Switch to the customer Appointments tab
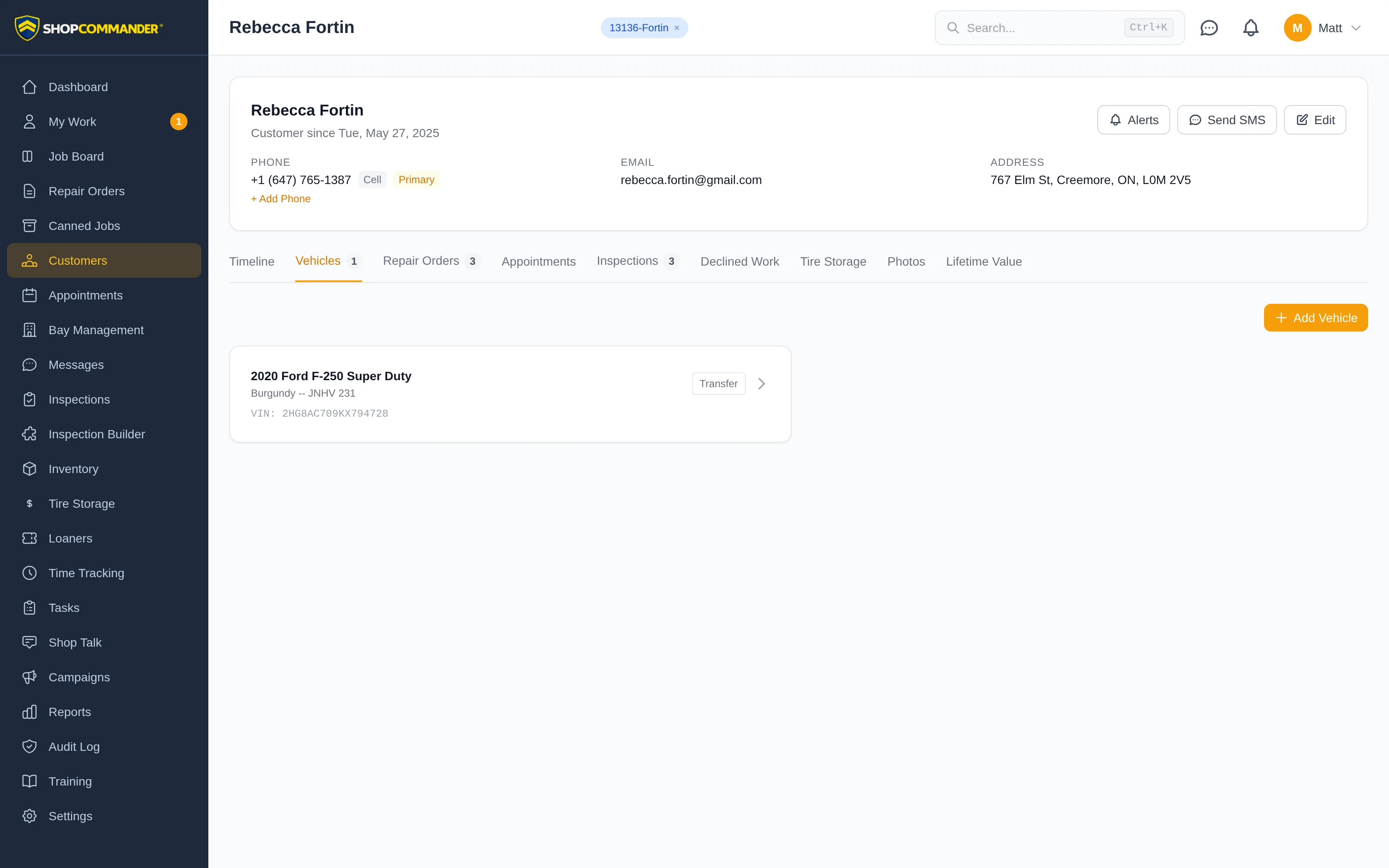 (538, 262)
